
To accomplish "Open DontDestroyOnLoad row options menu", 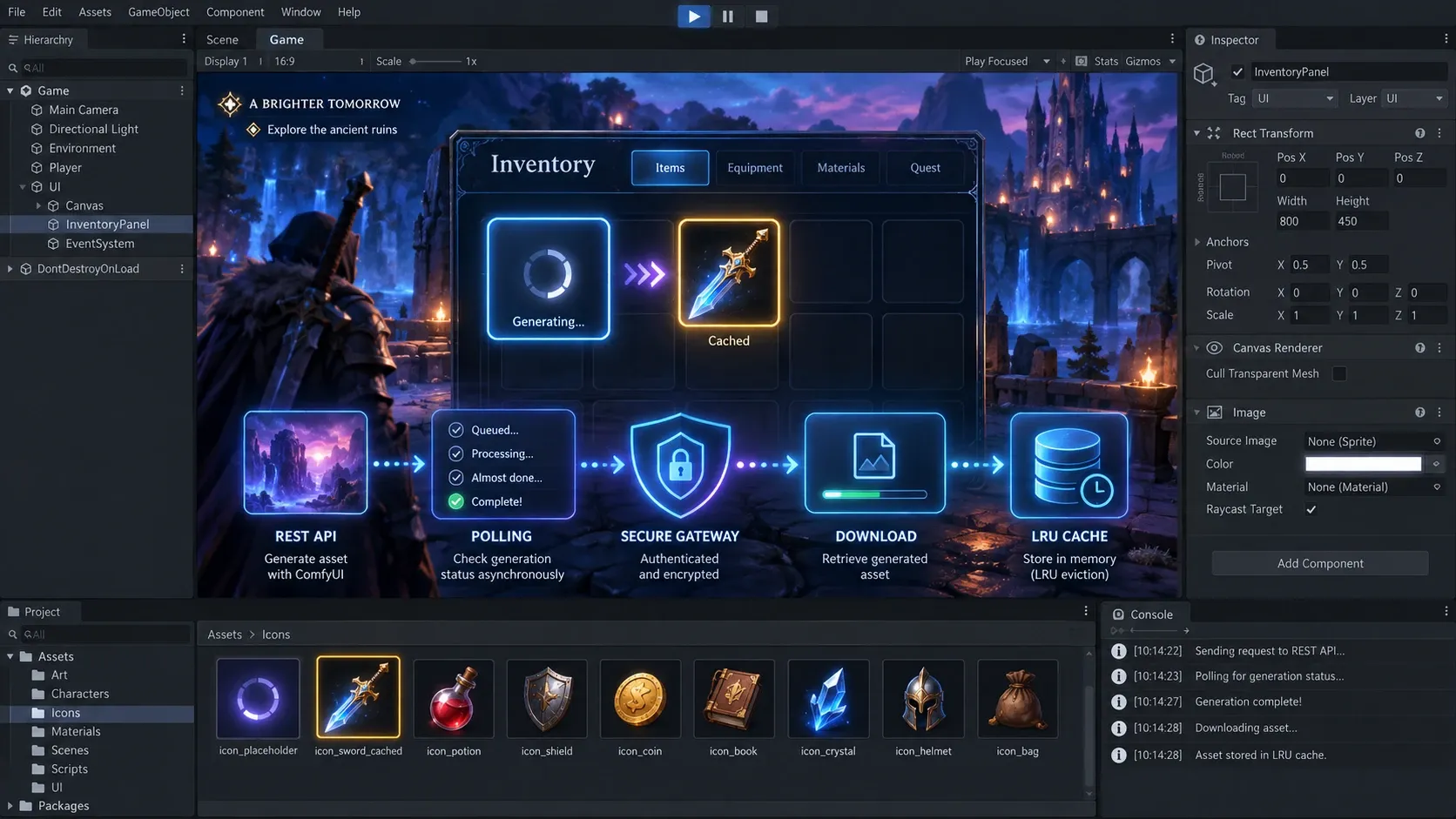I will (182, 269).
